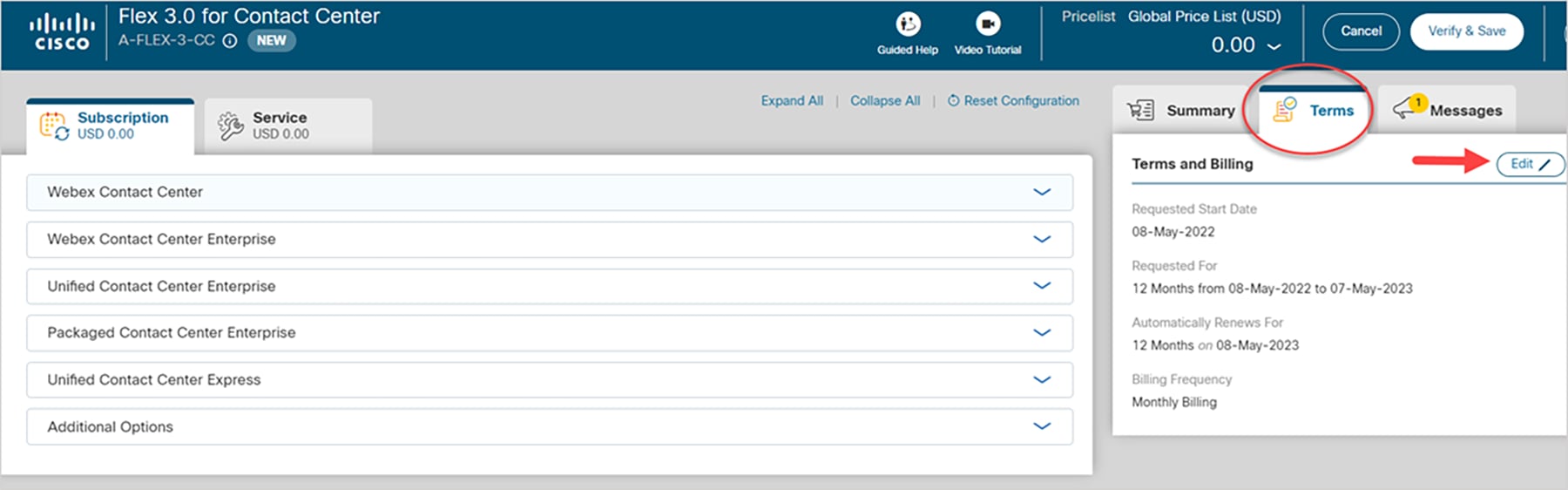Click the pencil icon on Edit
The width and height of the screenshot is (1568, 490).
[1544, 164]
